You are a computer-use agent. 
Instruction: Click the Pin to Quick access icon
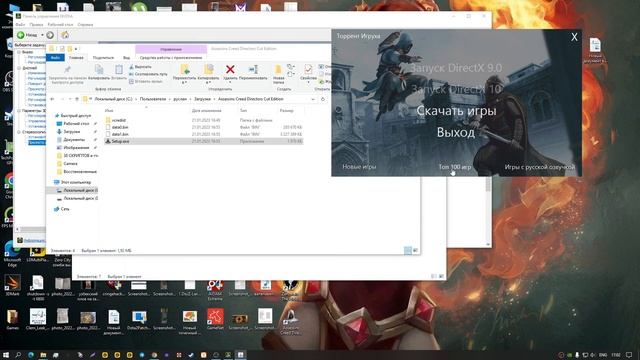point(67,69)
